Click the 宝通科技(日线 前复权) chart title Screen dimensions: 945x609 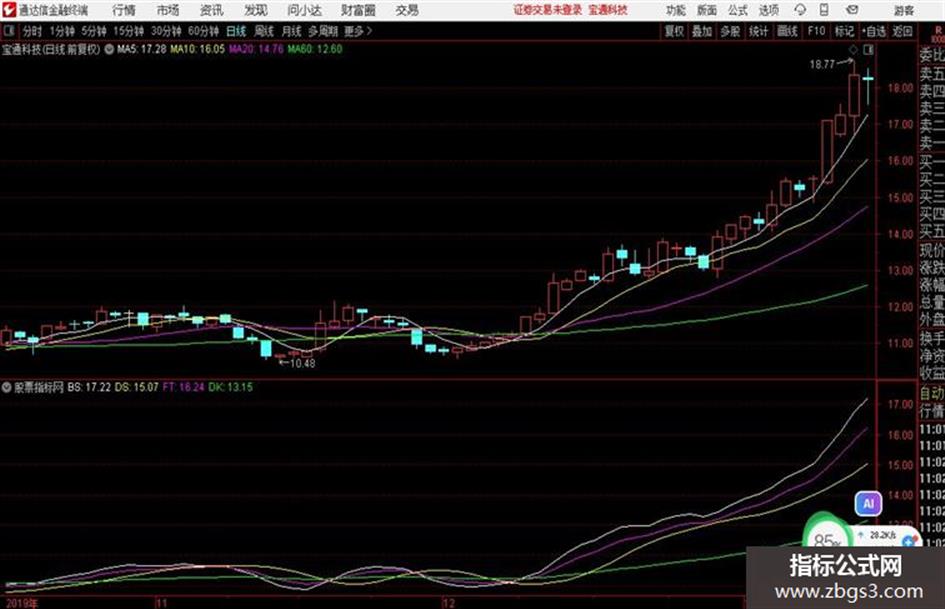(51, 49)
